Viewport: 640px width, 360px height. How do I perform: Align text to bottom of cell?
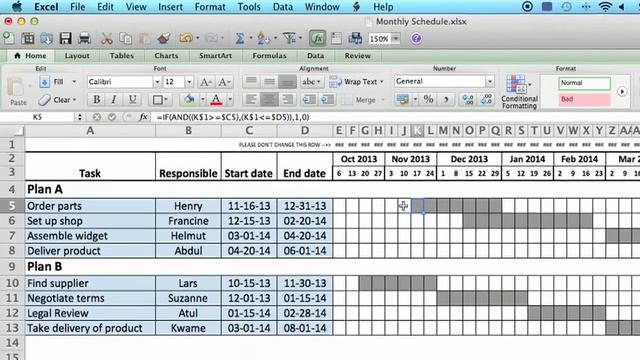(287, 82)
